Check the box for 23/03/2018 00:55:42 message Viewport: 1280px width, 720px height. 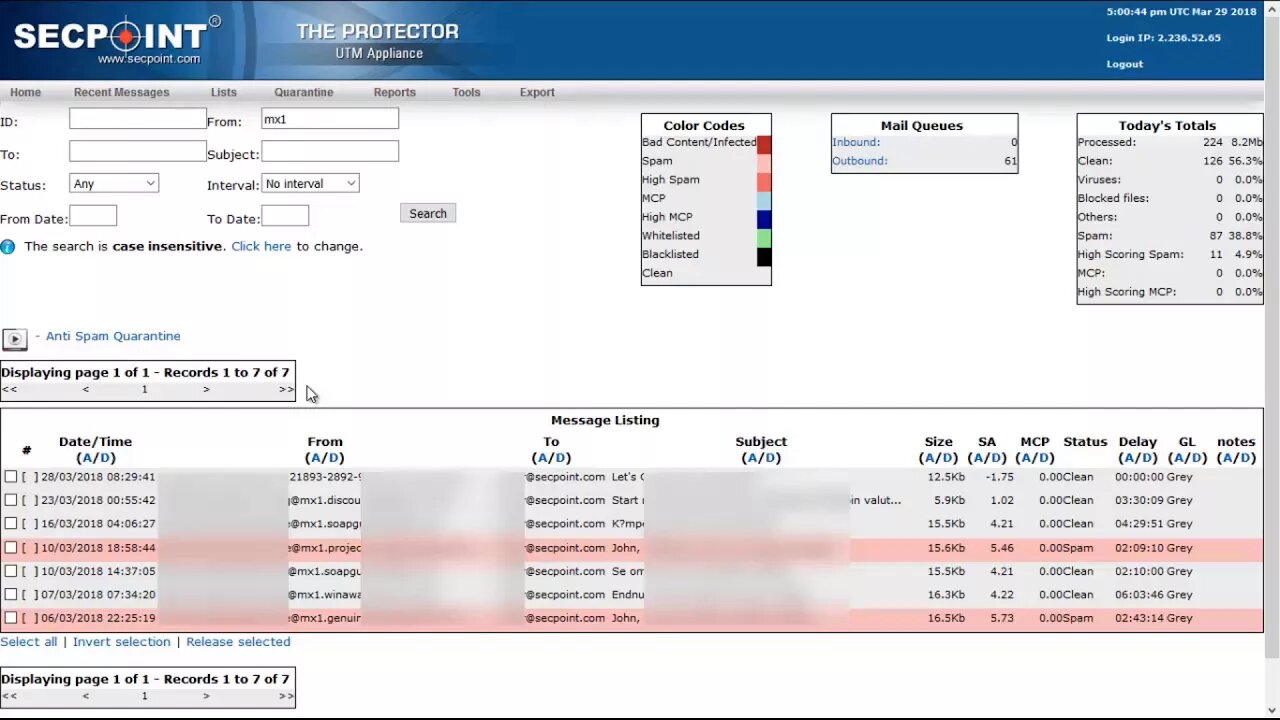click(x=11, y=500)
